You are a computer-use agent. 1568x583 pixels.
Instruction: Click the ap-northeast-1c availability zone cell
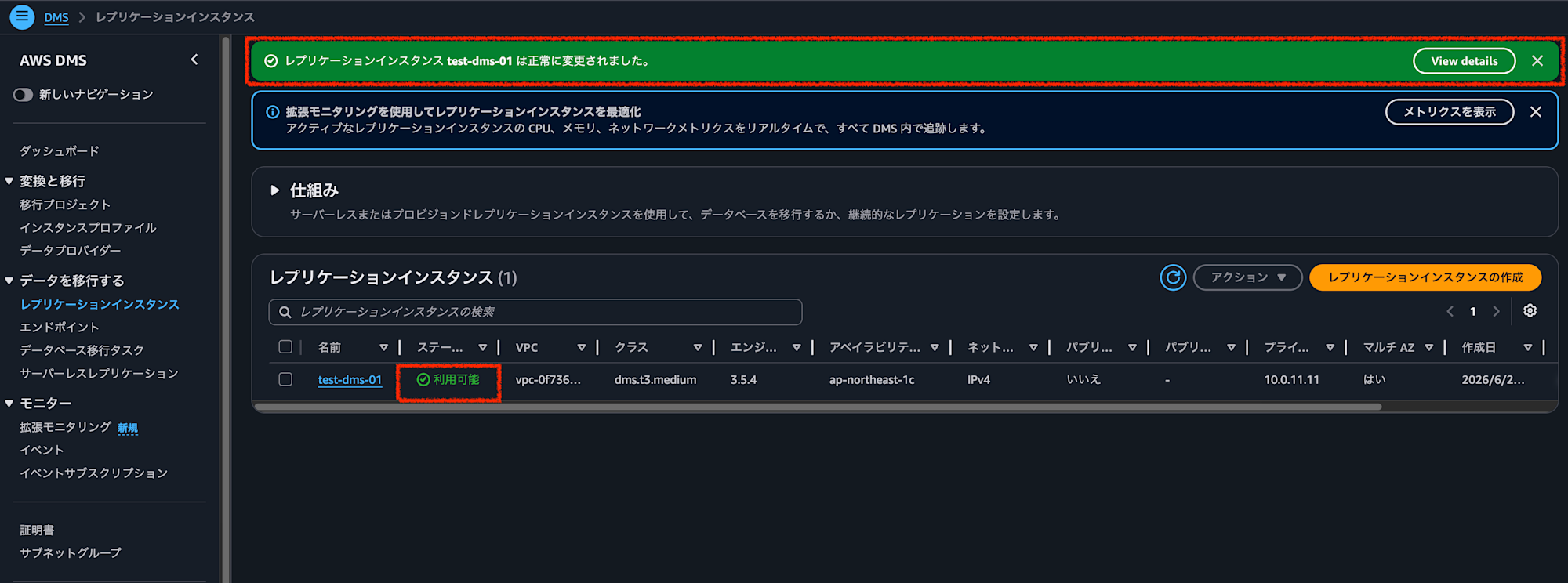(872, 379)
